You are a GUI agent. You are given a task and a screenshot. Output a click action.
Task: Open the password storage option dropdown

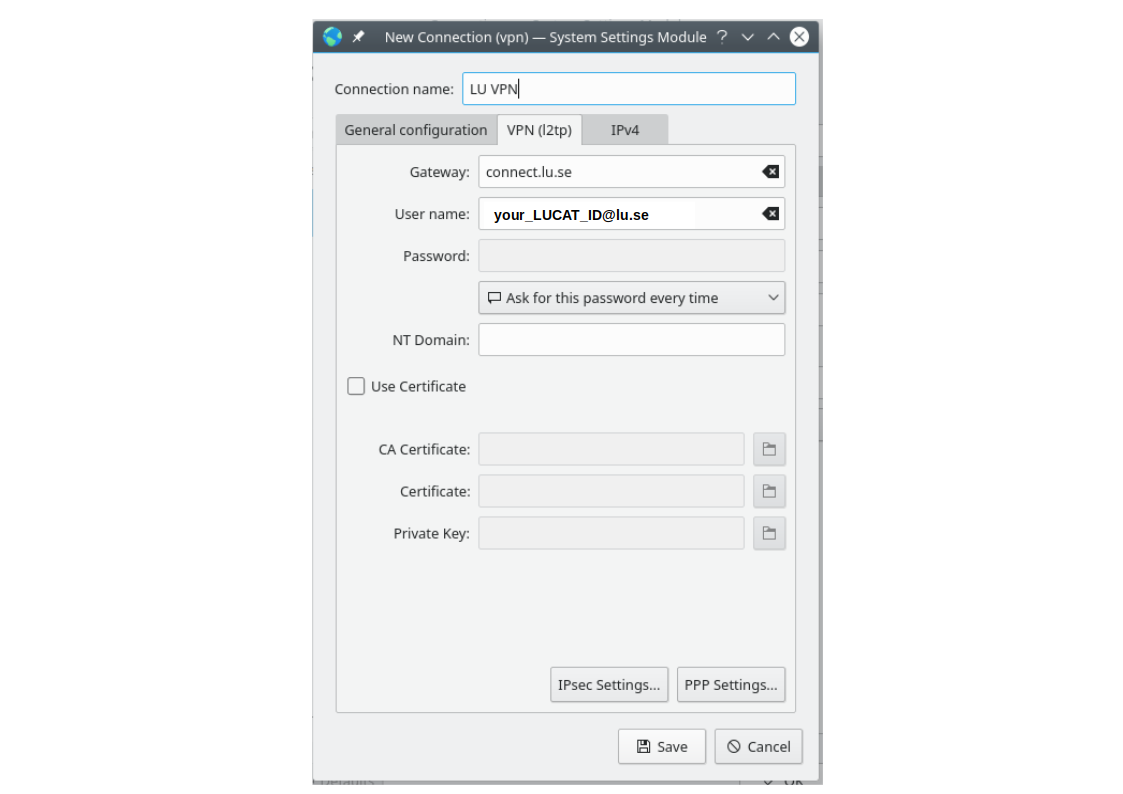[632, 298]
